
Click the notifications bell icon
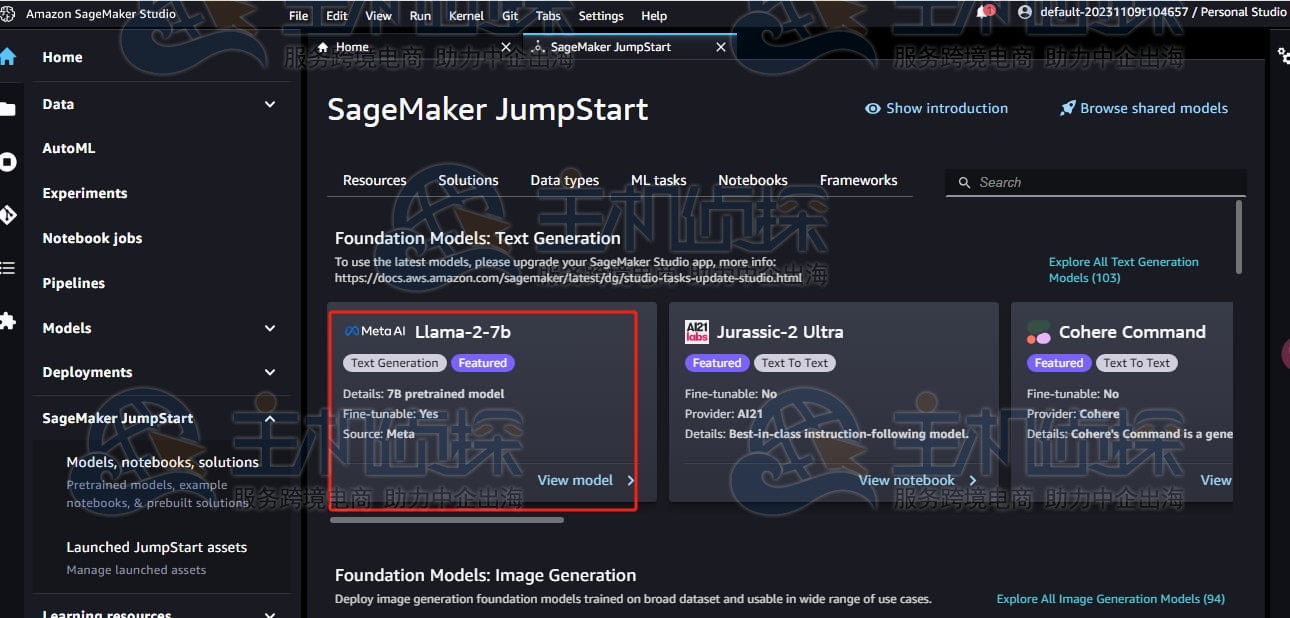[986, 13]
